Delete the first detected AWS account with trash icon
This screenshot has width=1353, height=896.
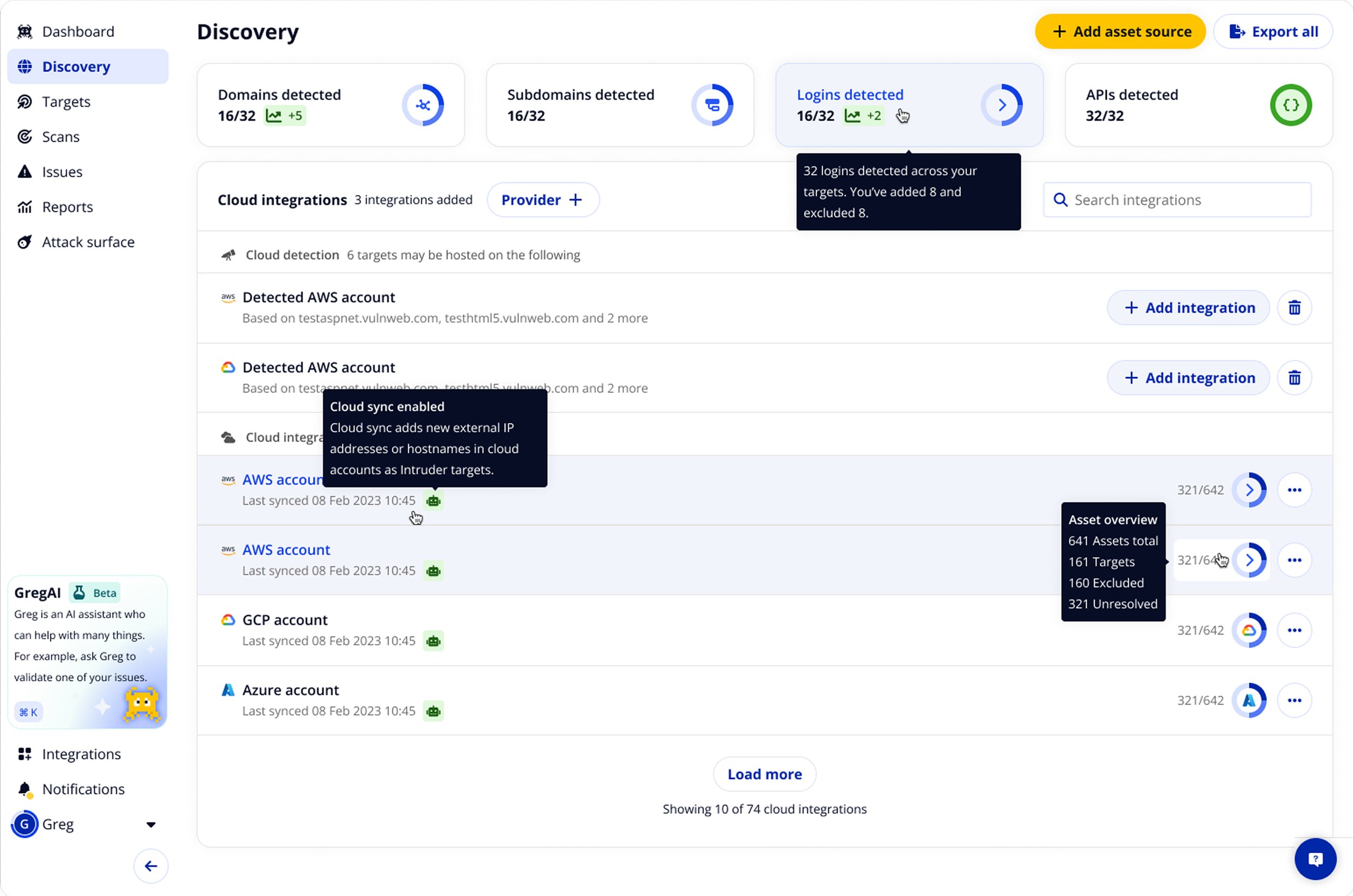coord(1295,307)
